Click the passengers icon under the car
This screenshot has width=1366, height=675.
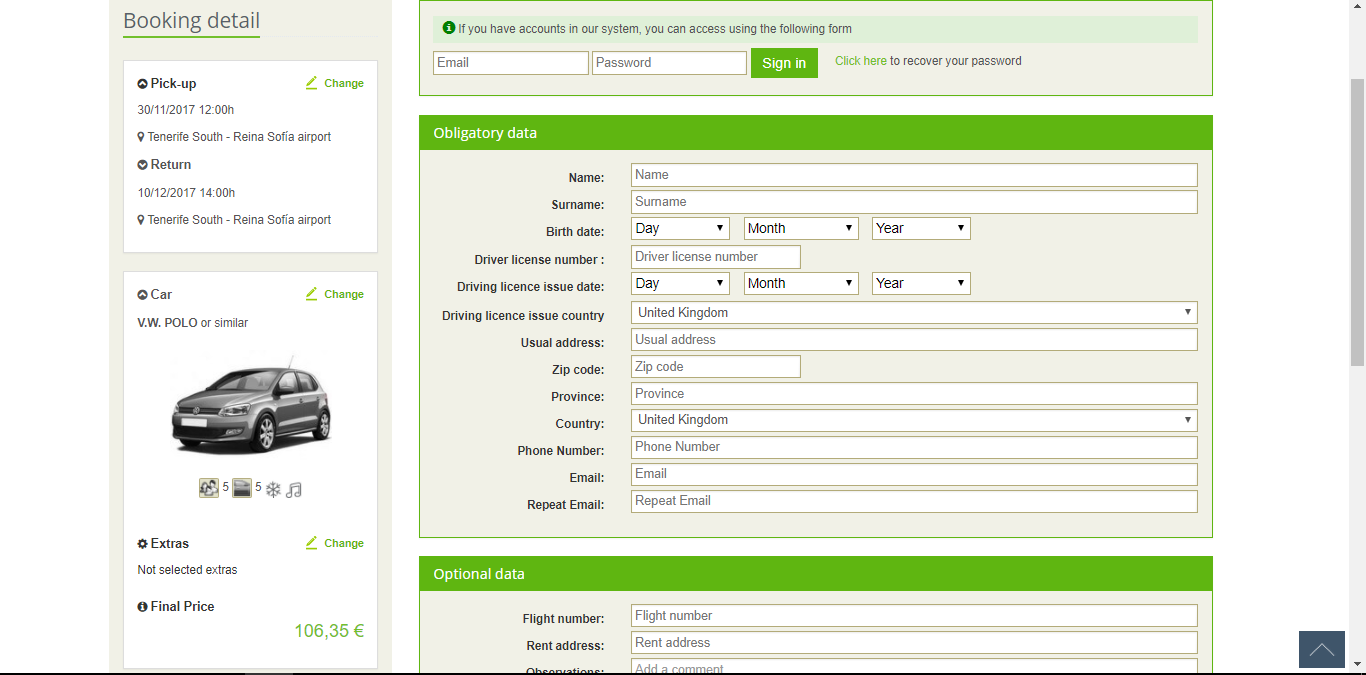tap(209, 488)
